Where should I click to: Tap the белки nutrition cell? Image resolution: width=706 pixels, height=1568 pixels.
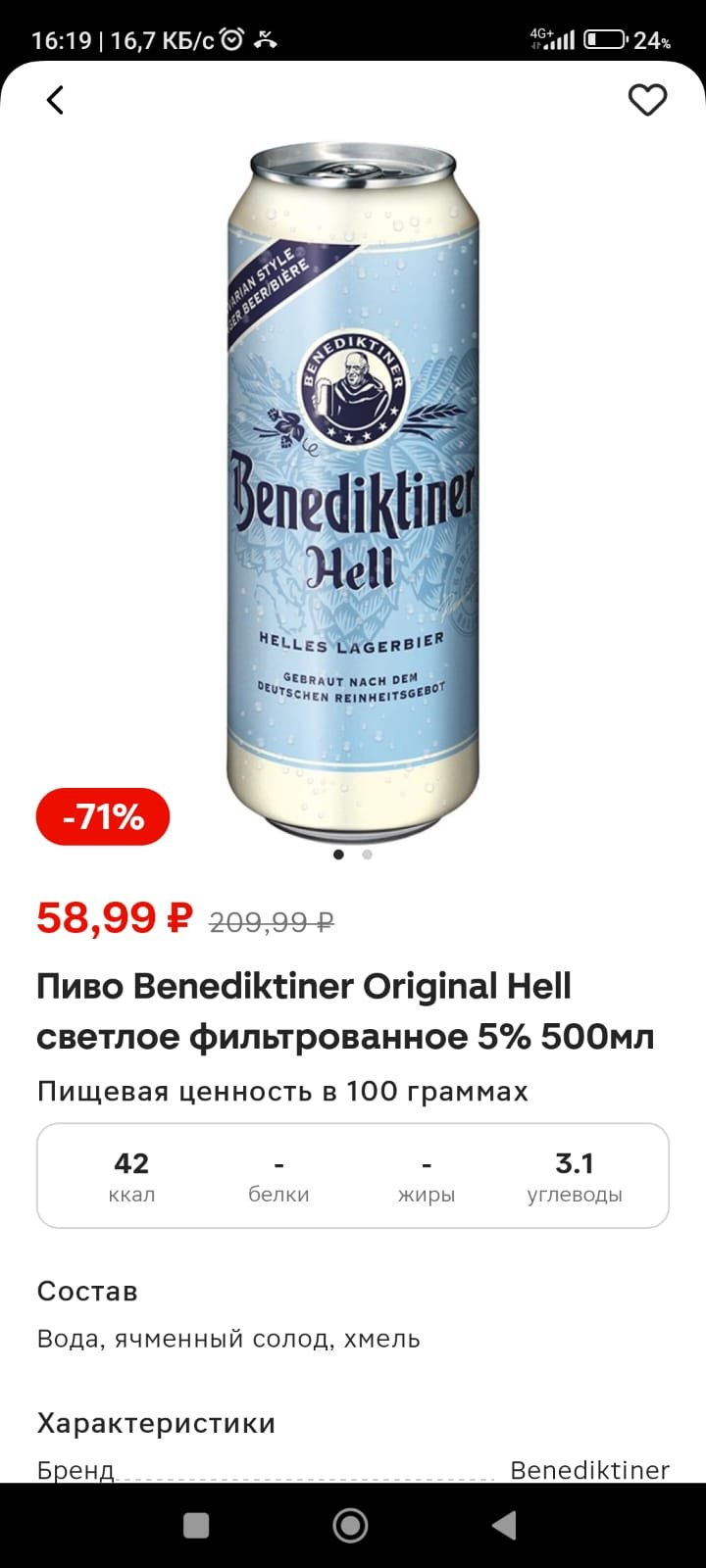[x=278, y=1176]
